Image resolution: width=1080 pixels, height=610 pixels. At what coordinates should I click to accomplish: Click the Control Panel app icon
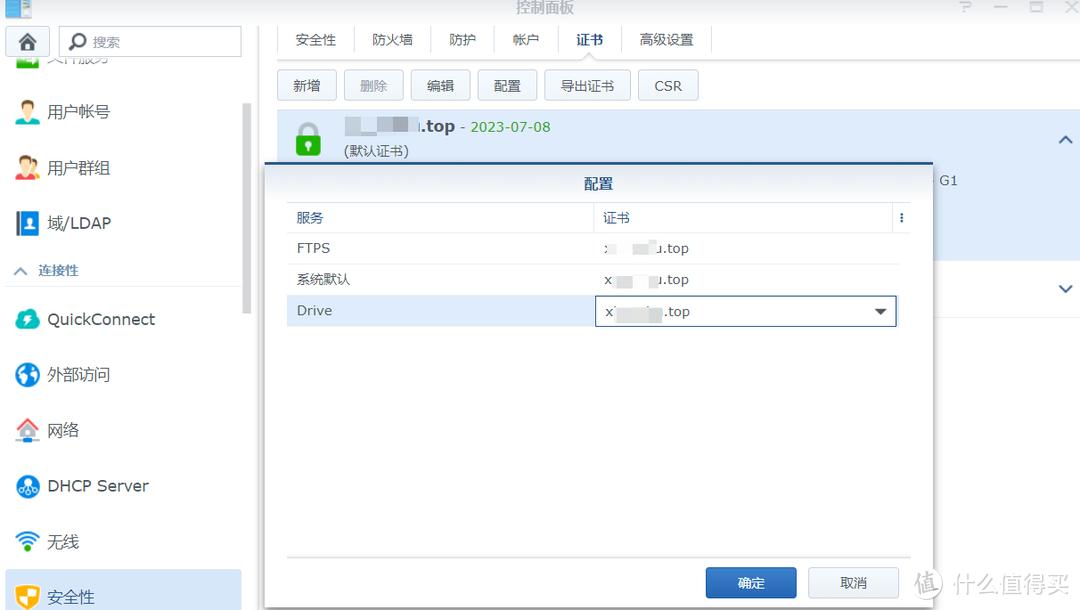point(19,9)
